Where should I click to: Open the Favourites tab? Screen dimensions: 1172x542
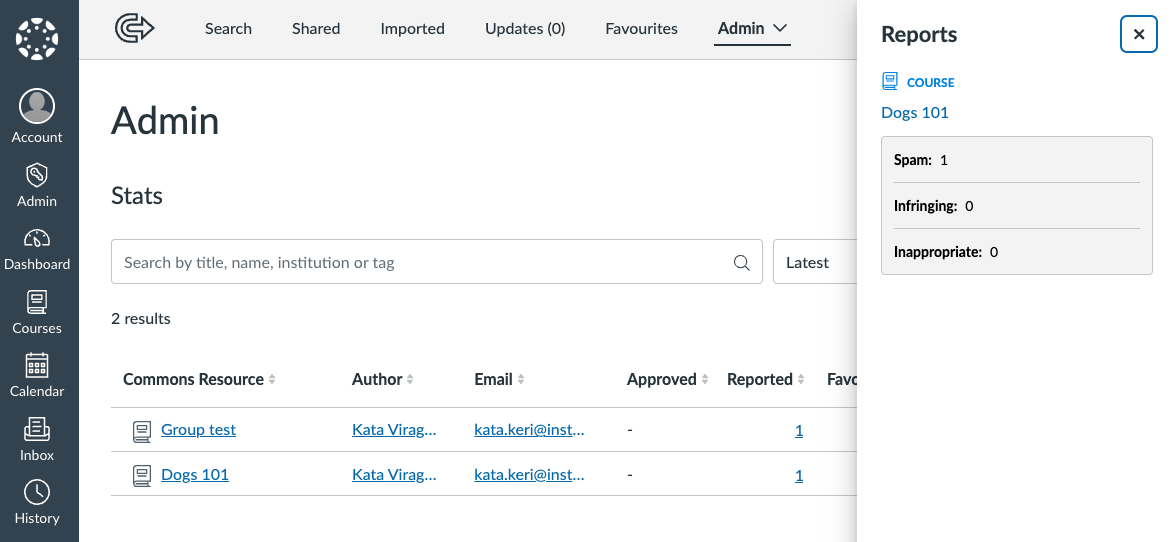coord(641,29)
